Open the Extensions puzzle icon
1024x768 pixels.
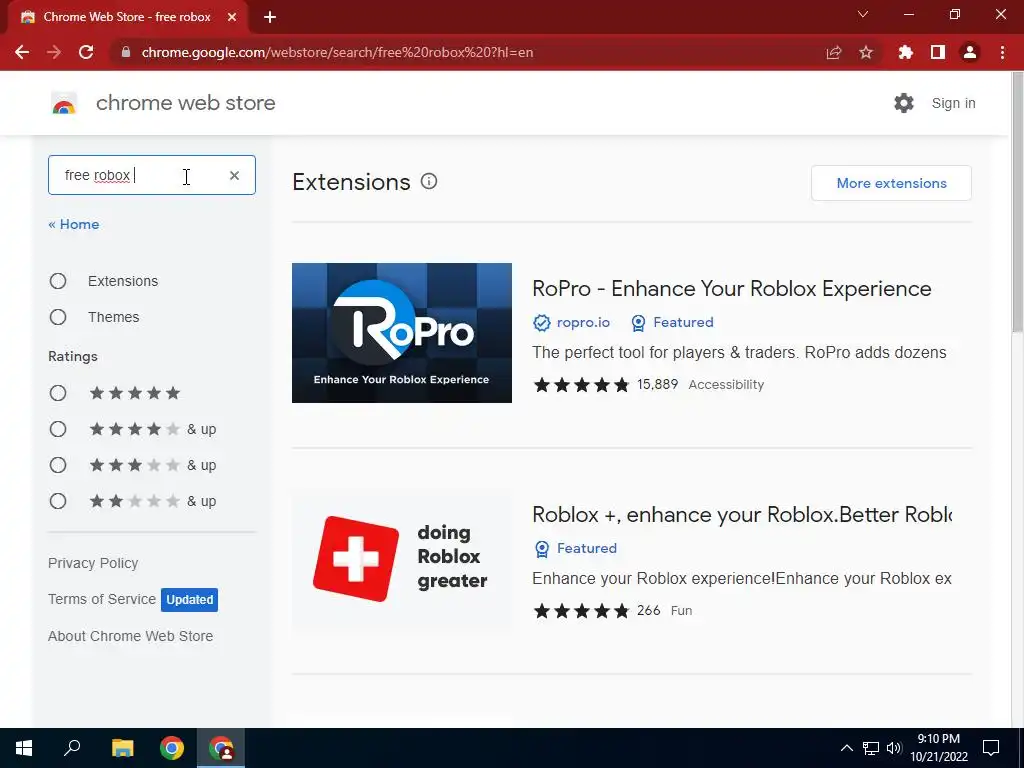point(905,52)
